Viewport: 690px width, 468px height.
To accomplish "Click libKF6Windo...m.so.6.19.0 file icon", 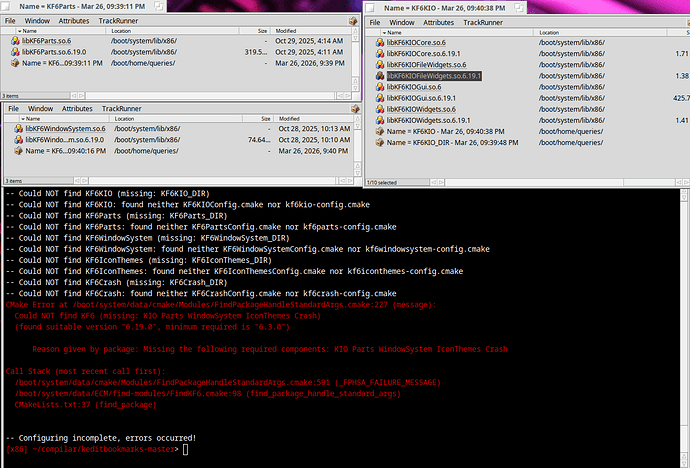I will click(18, 139).
